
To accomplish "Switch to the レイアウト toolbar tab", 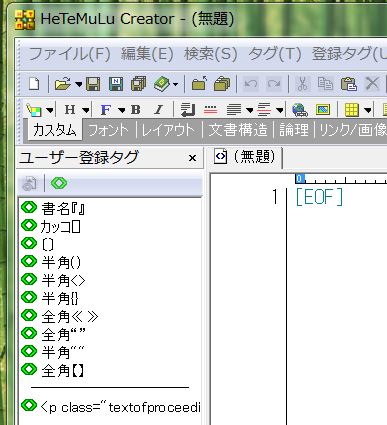I will point(169,130).
